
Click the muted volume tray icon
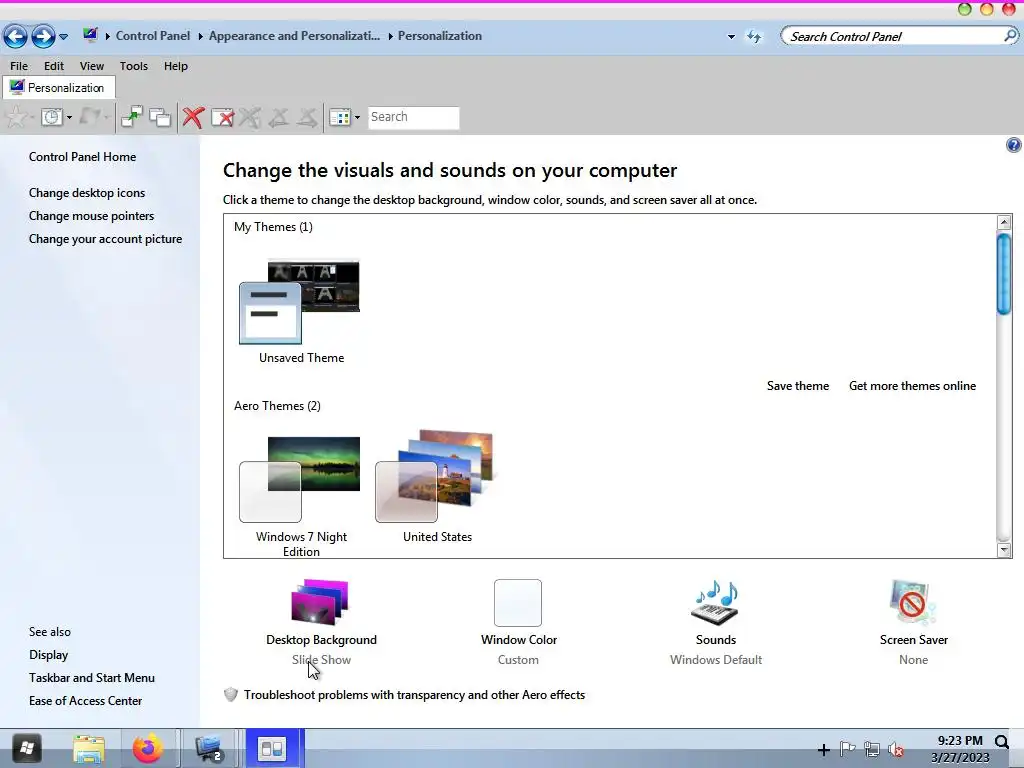point(896,749)
